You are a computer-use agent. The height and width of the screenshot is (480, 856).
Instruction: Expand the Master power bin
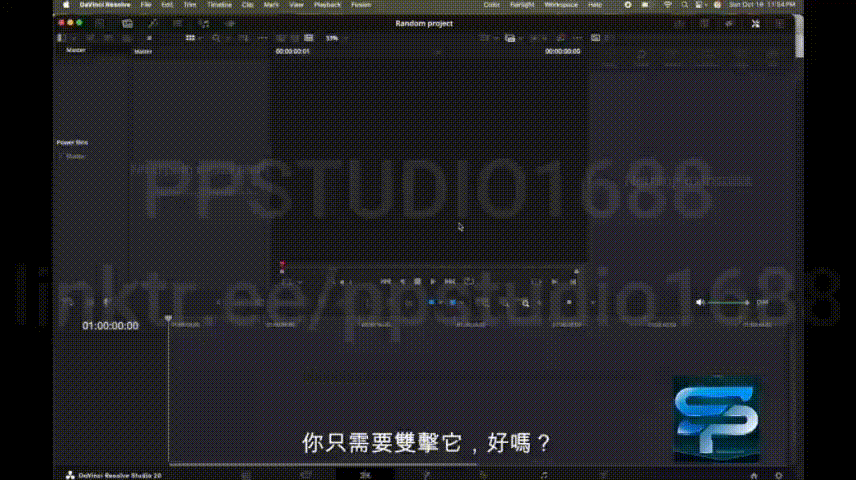pyautogui.click(x=61, y=156)
